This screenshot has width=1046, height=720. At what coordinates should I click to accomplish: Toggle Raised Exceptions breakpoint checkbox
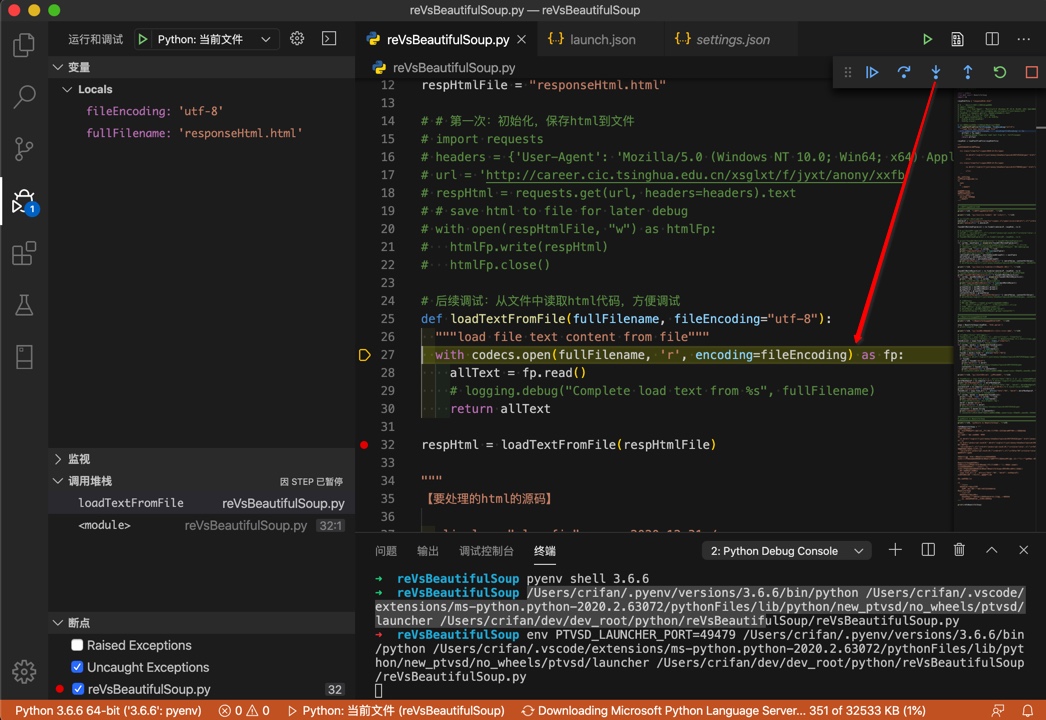77,645
